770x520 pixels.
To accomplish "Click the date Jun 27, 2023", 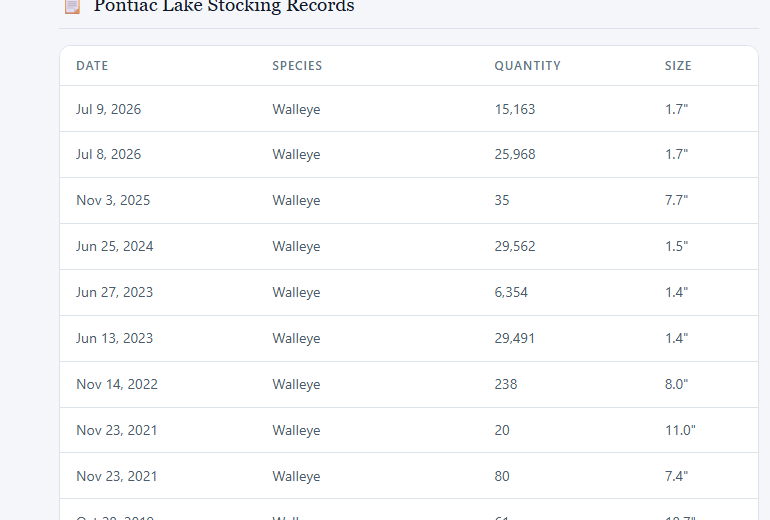I will click(x=114, y=292).
